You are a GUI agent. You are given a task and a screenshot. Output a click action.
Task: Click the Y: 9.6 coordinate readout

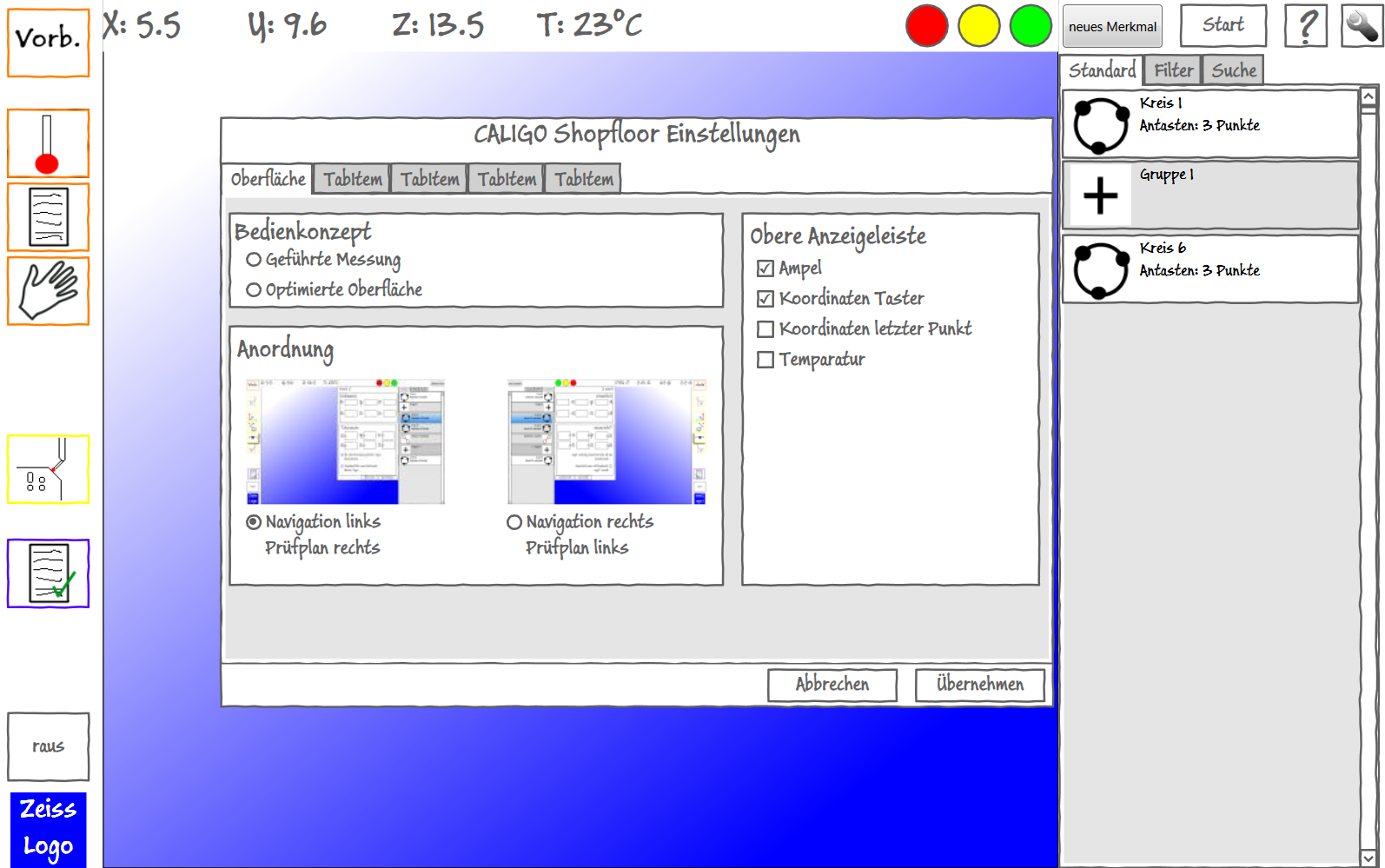(288, 25)
